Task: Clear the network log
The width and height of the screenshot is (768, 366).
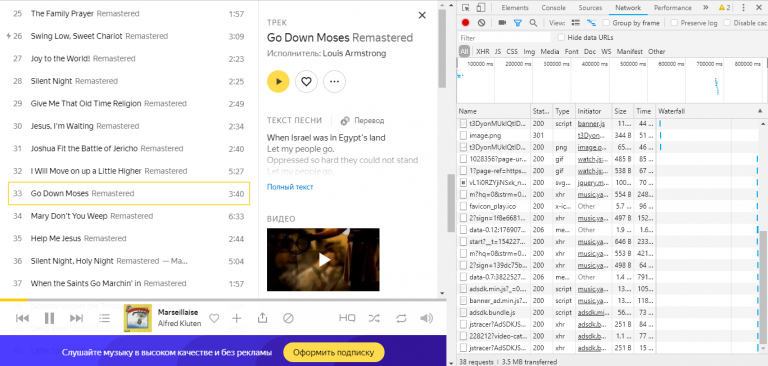Action: pyautogui.click(x=481, y=23)
